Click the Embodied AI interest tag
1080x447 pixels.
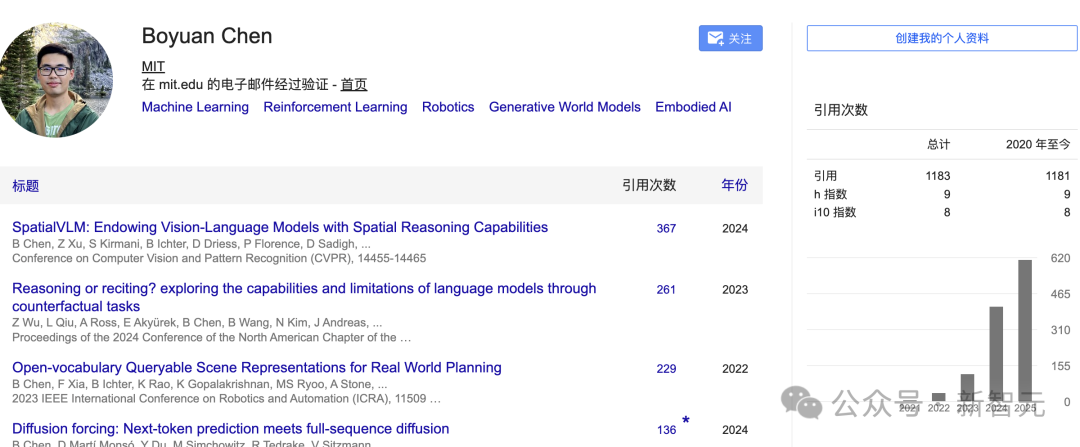pyautogui.click(x=693, y=107)
